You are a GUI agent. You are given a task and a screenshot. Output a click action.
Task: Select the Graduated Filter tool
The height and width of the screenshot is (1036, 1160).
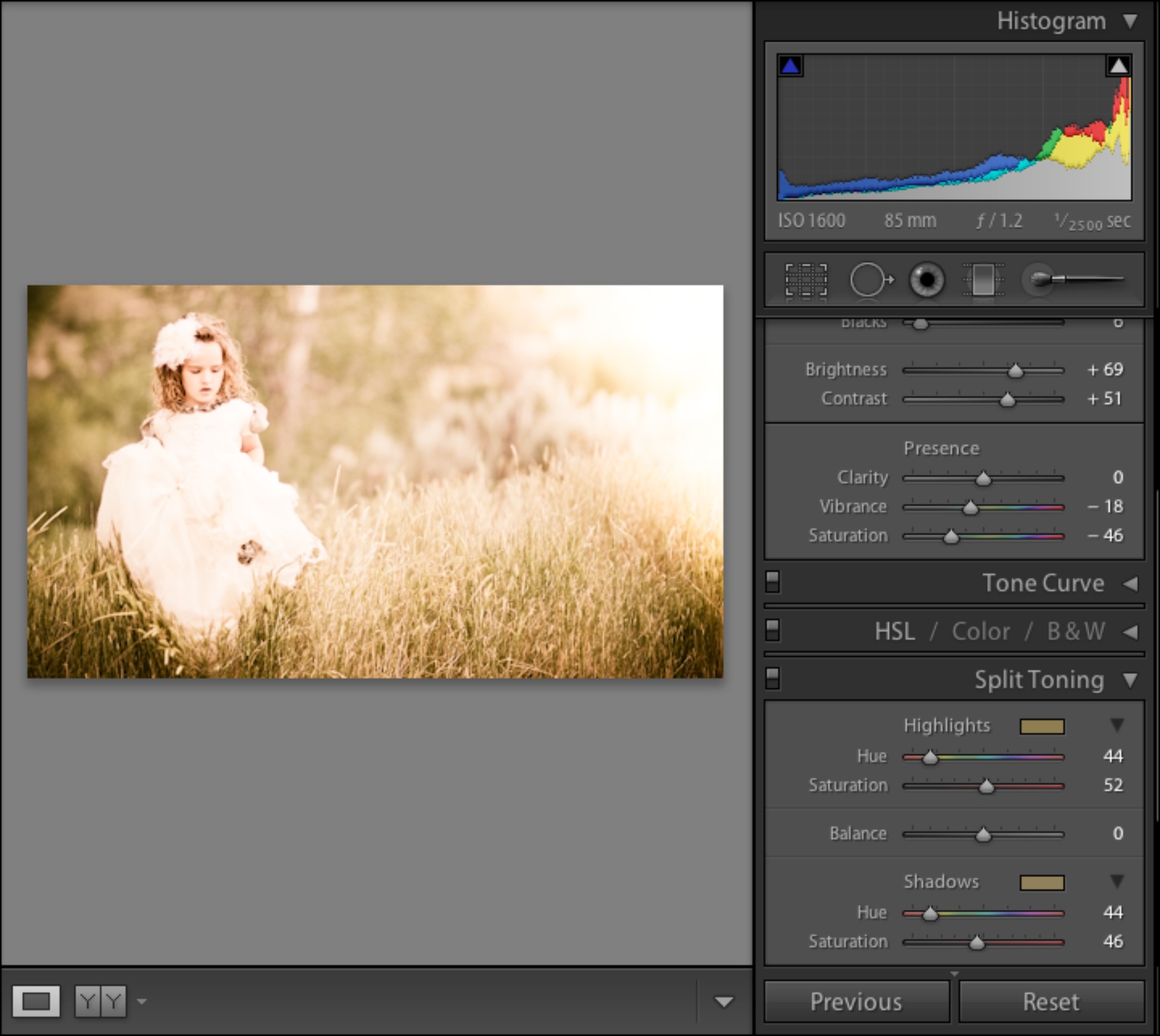point(983,280)
